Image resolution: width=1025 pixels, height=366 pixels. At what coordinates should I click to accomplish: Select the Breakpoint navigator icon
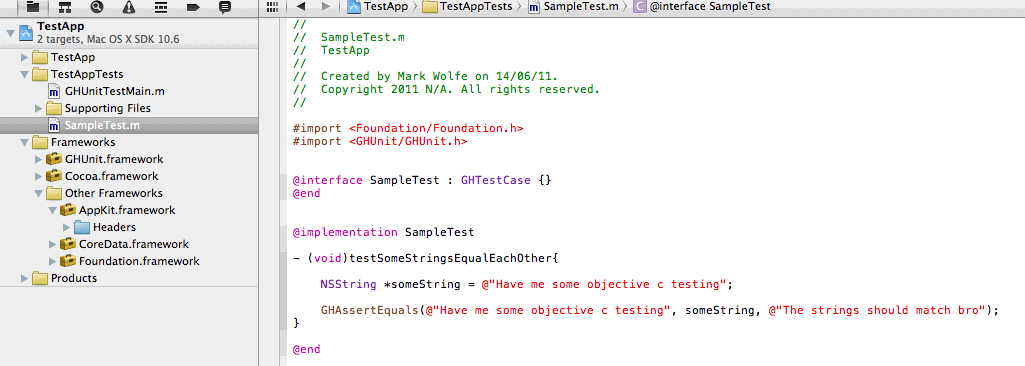193,7
